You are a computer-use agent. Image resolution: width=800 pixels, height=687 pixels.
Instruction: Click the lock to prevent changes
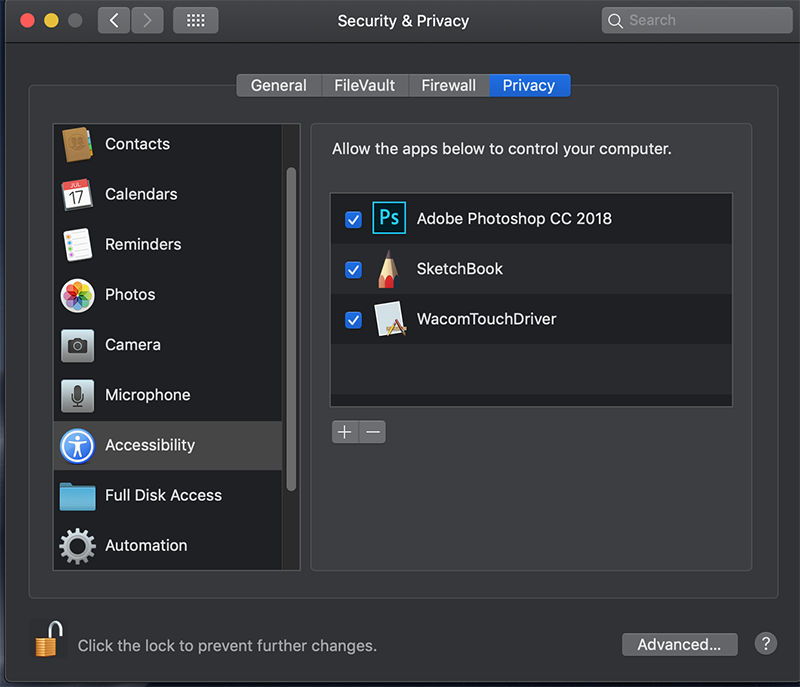(48, 639)
